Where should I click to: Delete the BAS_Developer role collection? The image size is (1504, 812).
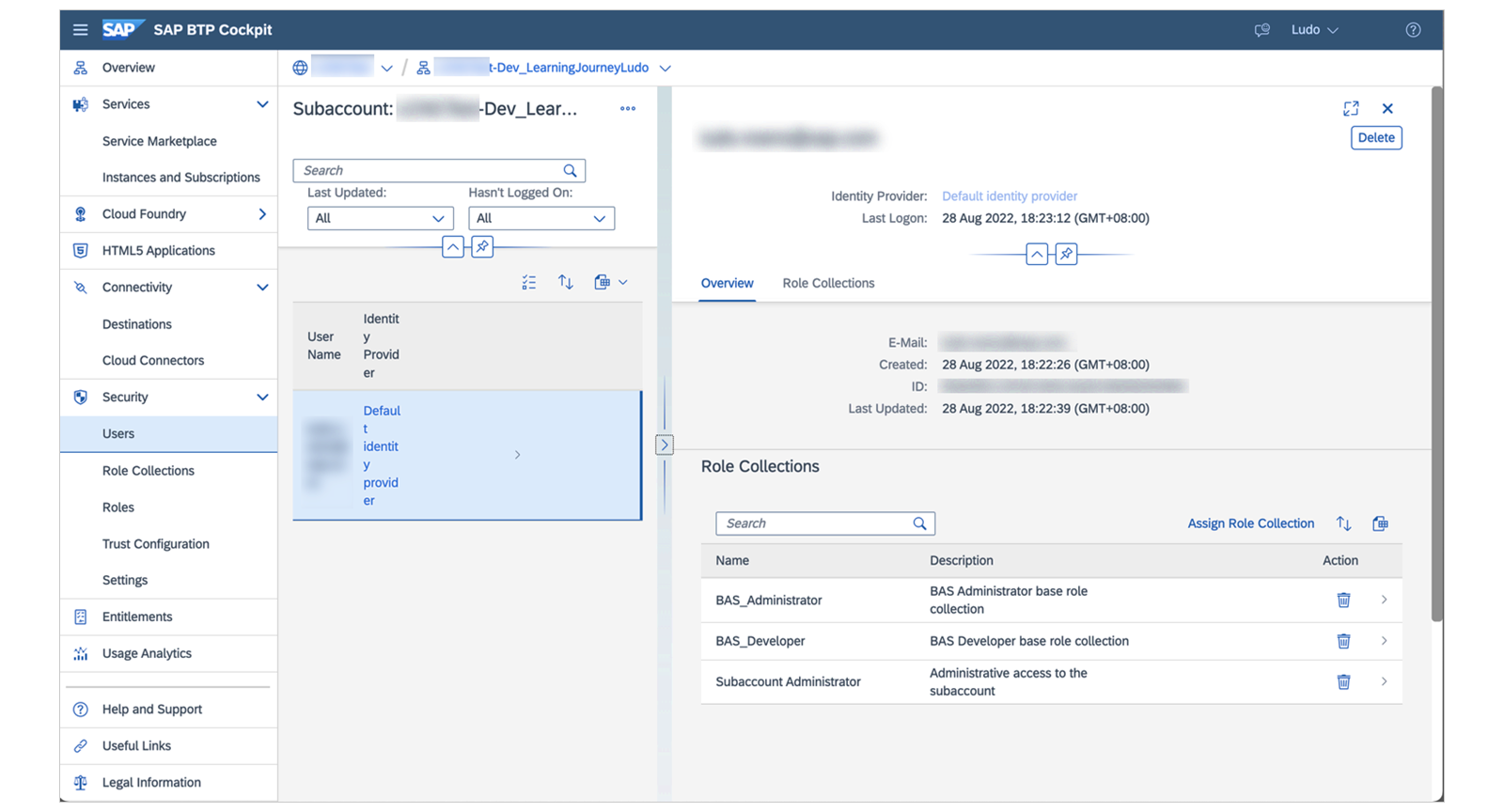1344,641
